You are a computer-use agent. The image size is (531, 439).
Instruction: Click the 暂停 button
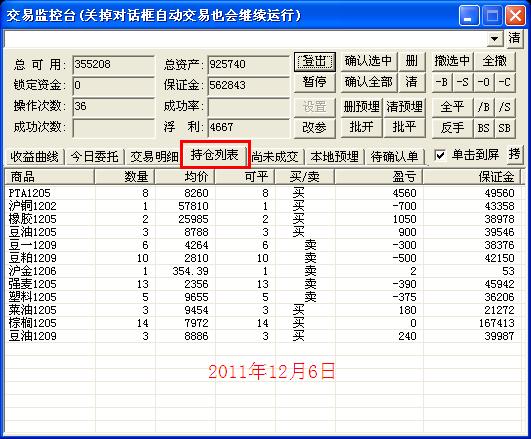[315, 82]
